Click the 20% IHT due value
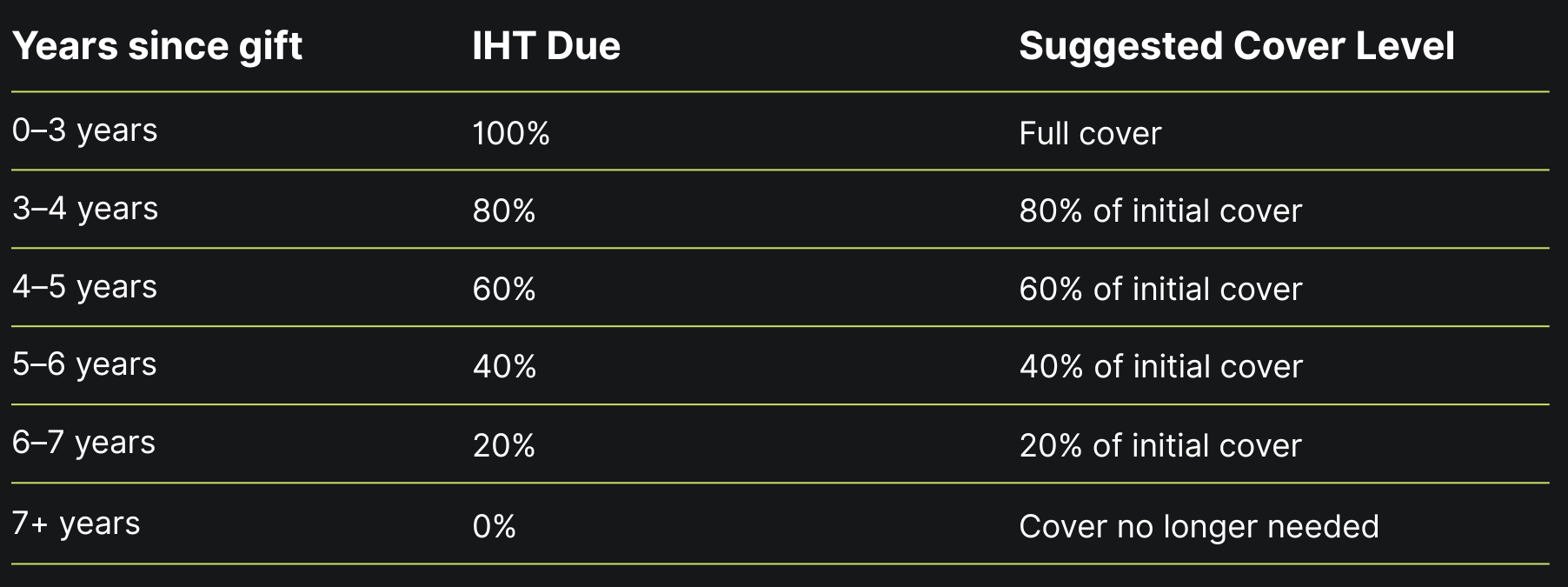This screenshot has height=587, width=1568. 504,446
